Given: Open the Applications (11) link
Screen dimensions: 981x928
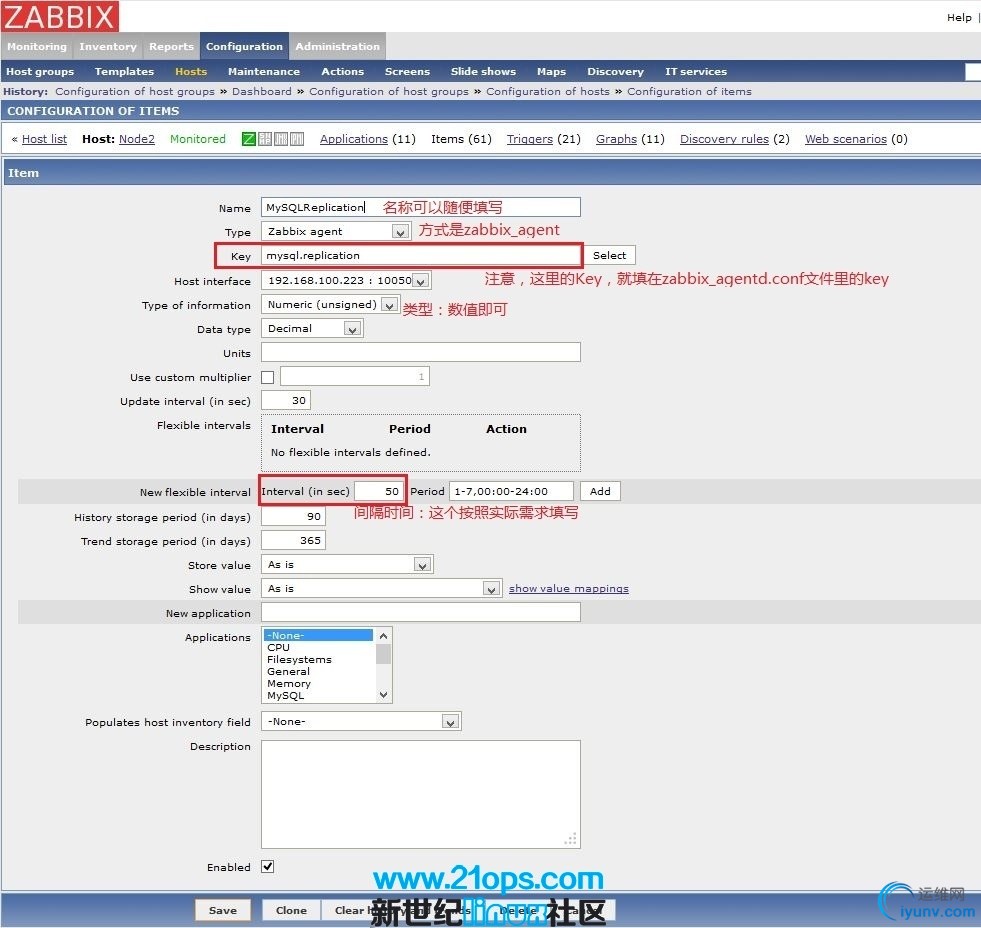Looking at the screenshot, I should [x=353, y=139].
